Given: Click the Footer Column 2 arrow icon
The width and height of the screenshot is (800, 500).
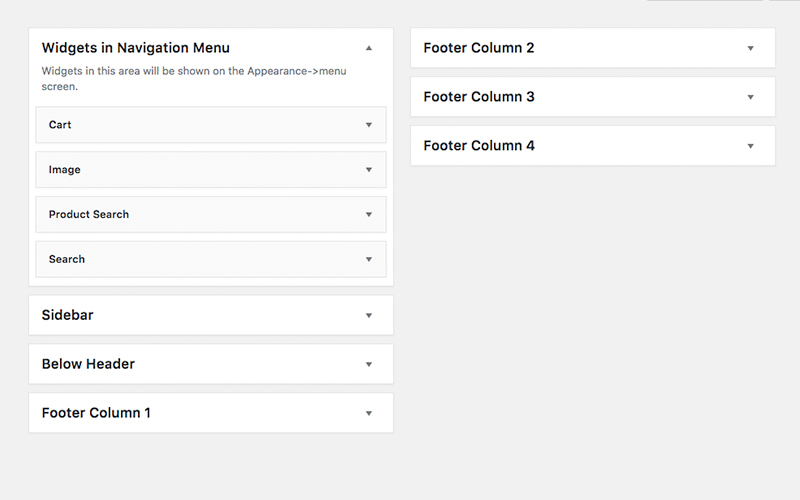Looking at the screenshot, I should 751,48.
